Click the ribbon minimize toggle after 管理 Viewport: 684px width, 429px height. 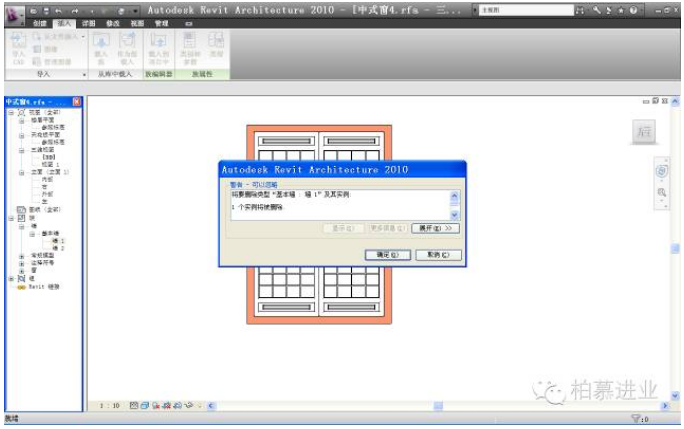tap(188, 24)
